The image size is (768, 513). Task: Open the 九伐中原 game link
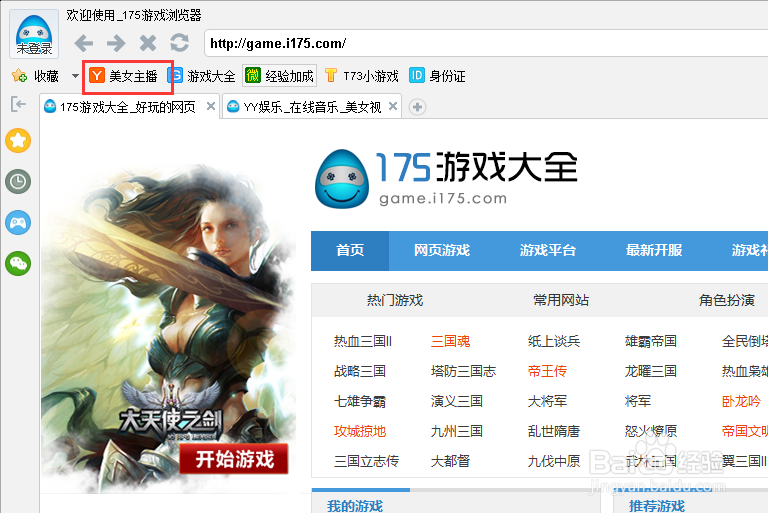(x=554, y=461)
